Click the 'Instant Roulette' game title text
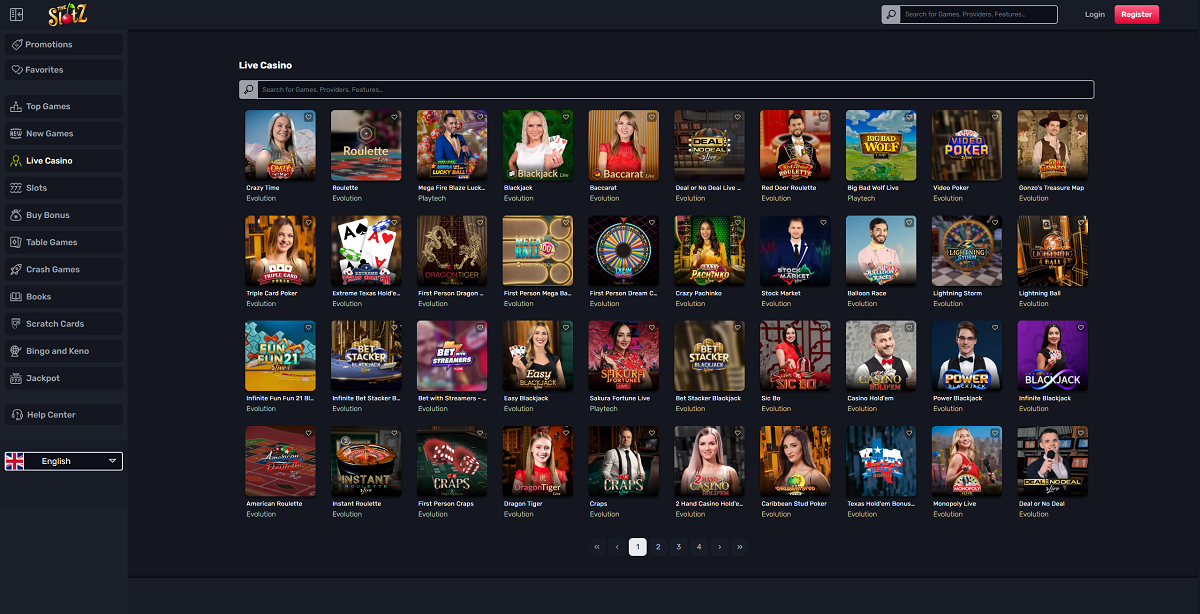 [x=357, y=504]
